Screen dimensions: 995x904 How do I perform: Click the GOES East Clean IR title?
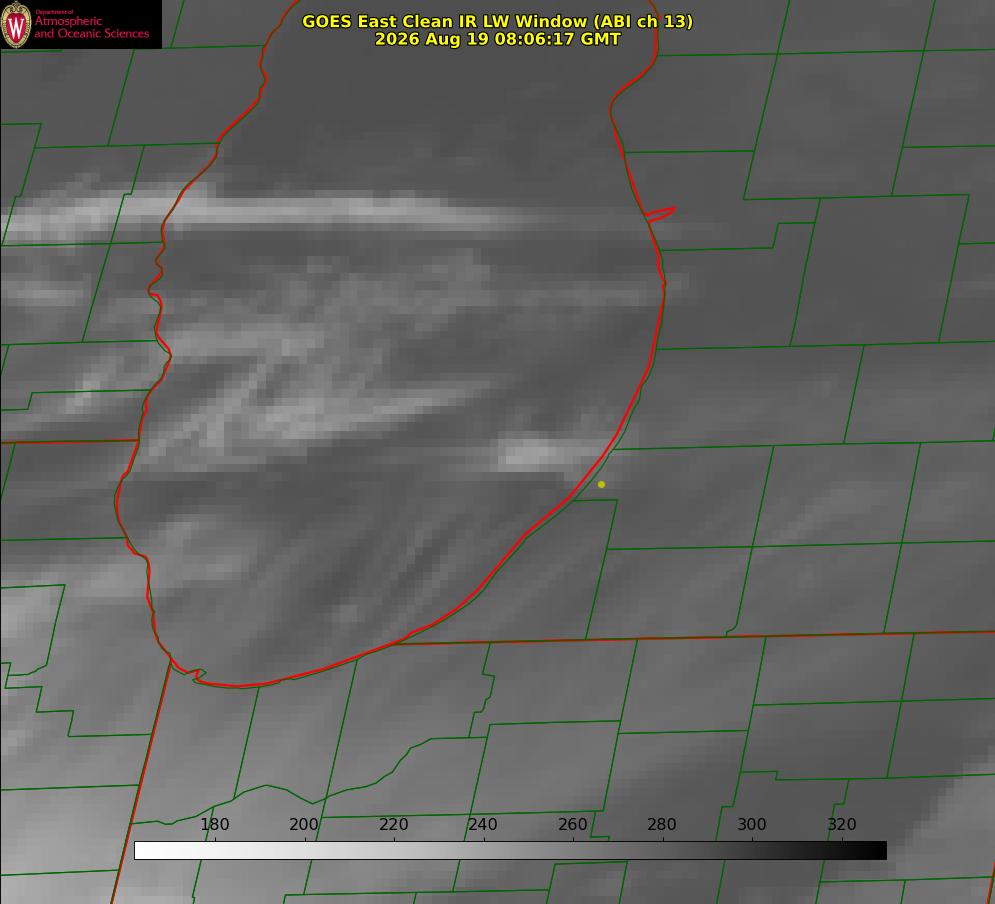click(x=498, y=21)
